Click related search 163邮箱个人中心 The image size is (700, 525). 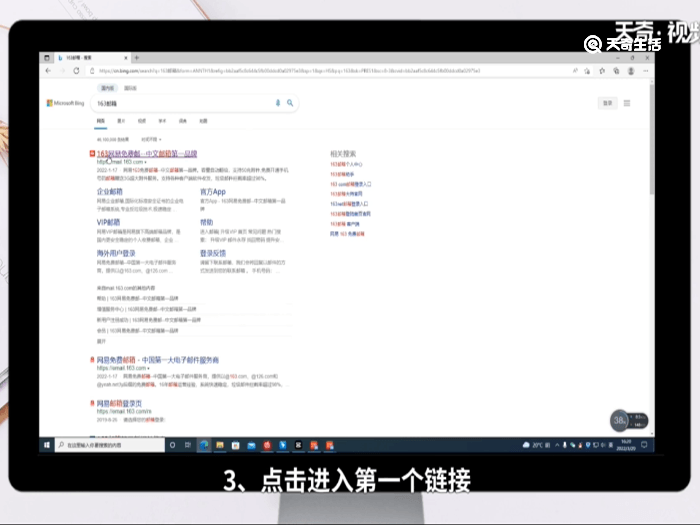pos(346,164)
